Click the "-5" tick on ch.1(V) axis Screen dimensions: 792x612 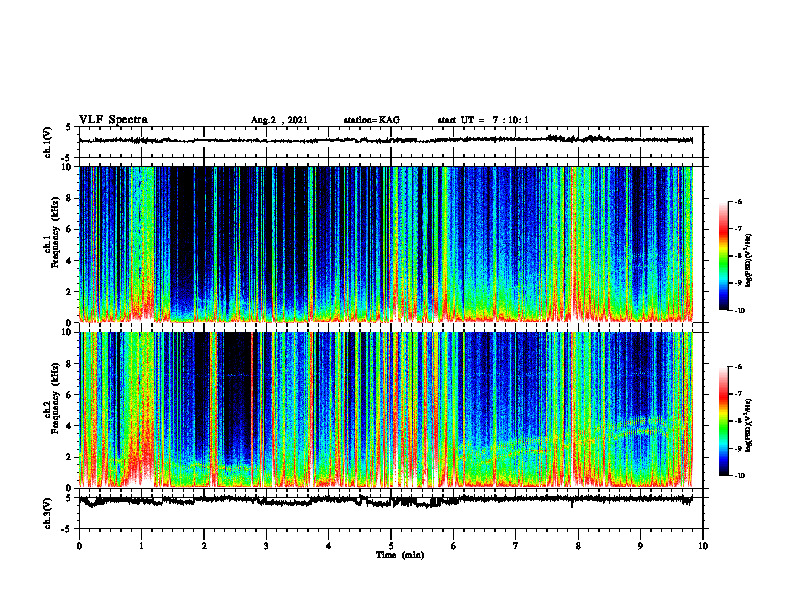click(66, 158)
